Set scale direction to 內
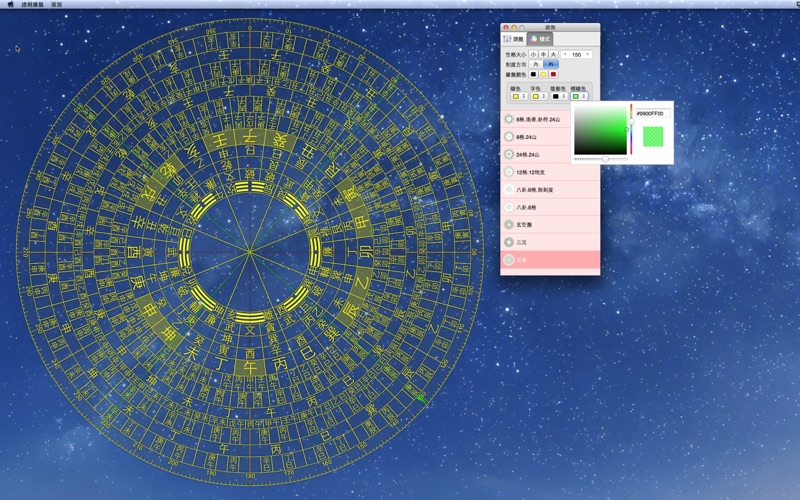800x500 pixels. [x=536, y=64]
